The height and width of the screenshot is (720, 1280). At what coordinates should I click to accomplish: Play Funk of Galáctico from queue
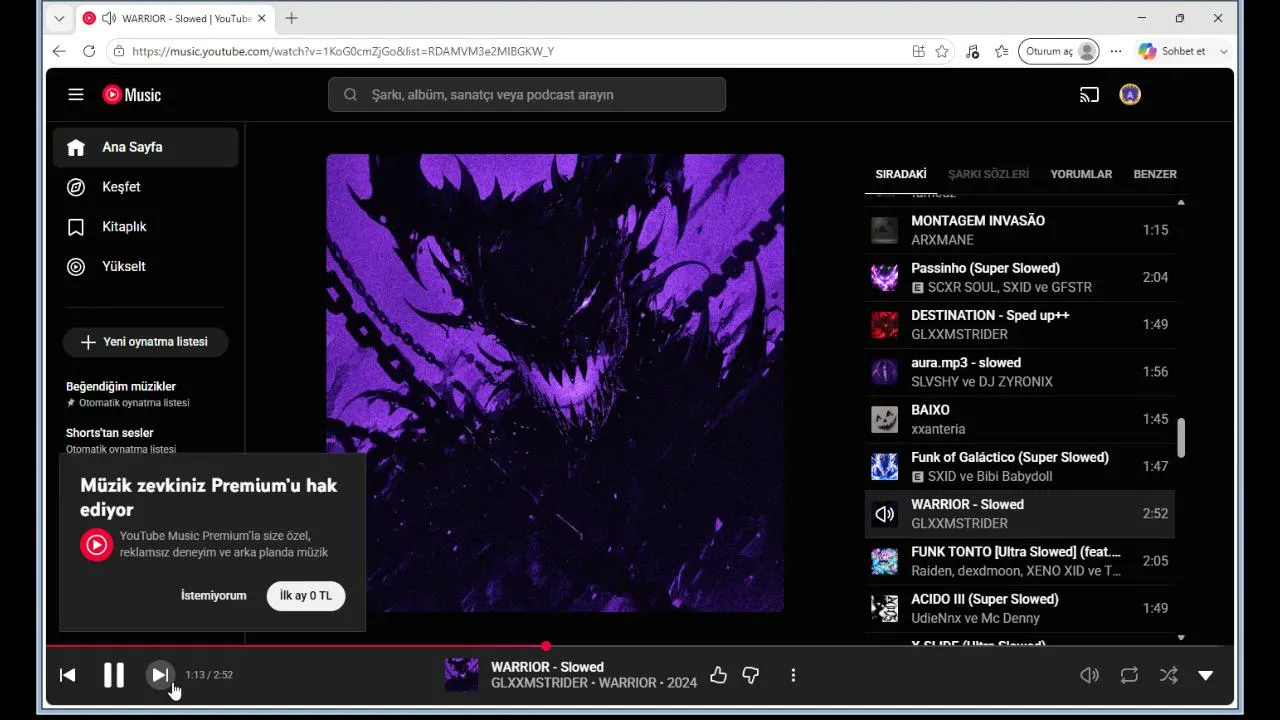(x=1019, y=466)
